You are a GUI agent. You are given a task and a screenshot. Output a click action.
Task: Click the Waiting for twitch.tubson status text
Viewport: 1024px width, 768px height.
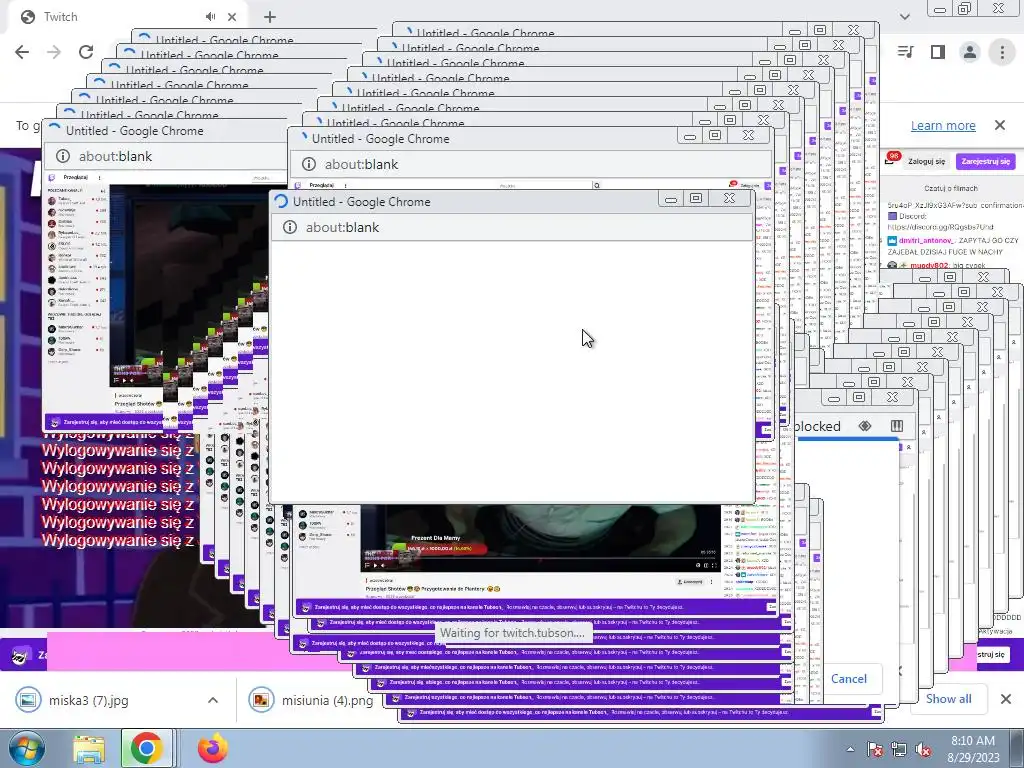click(512, 633)
